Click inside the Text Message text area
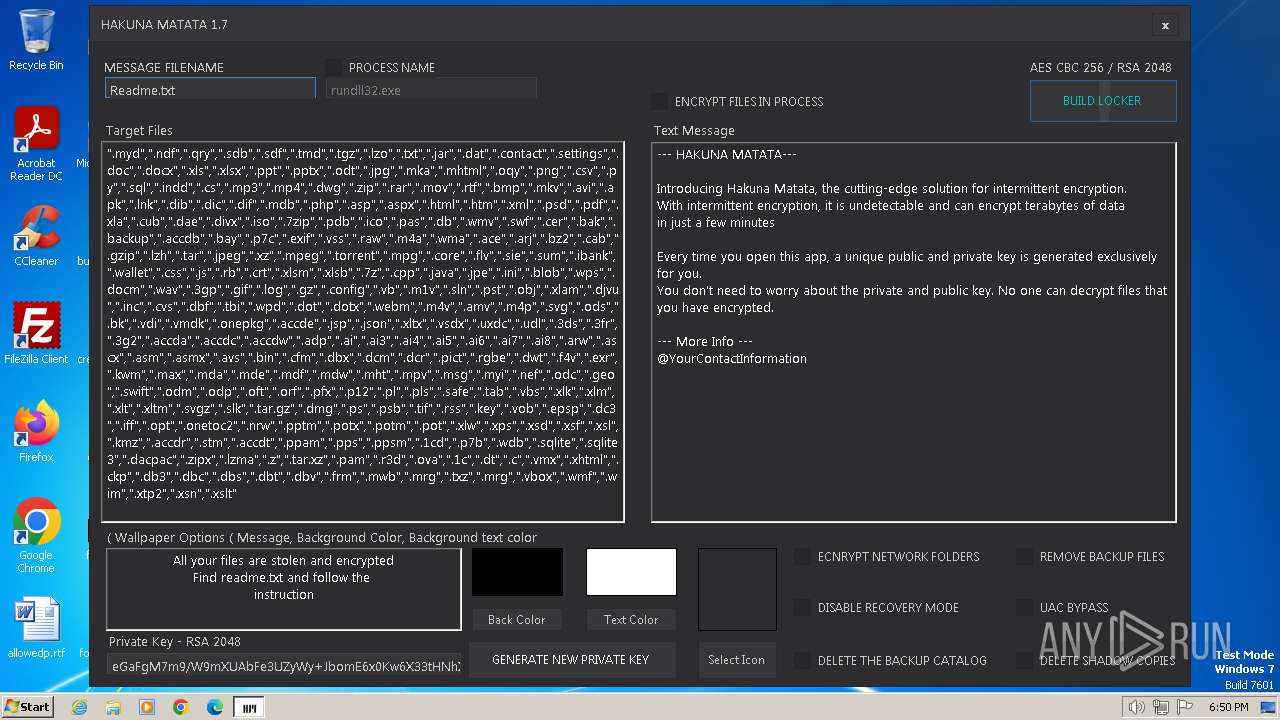 [x=914, y=332]
